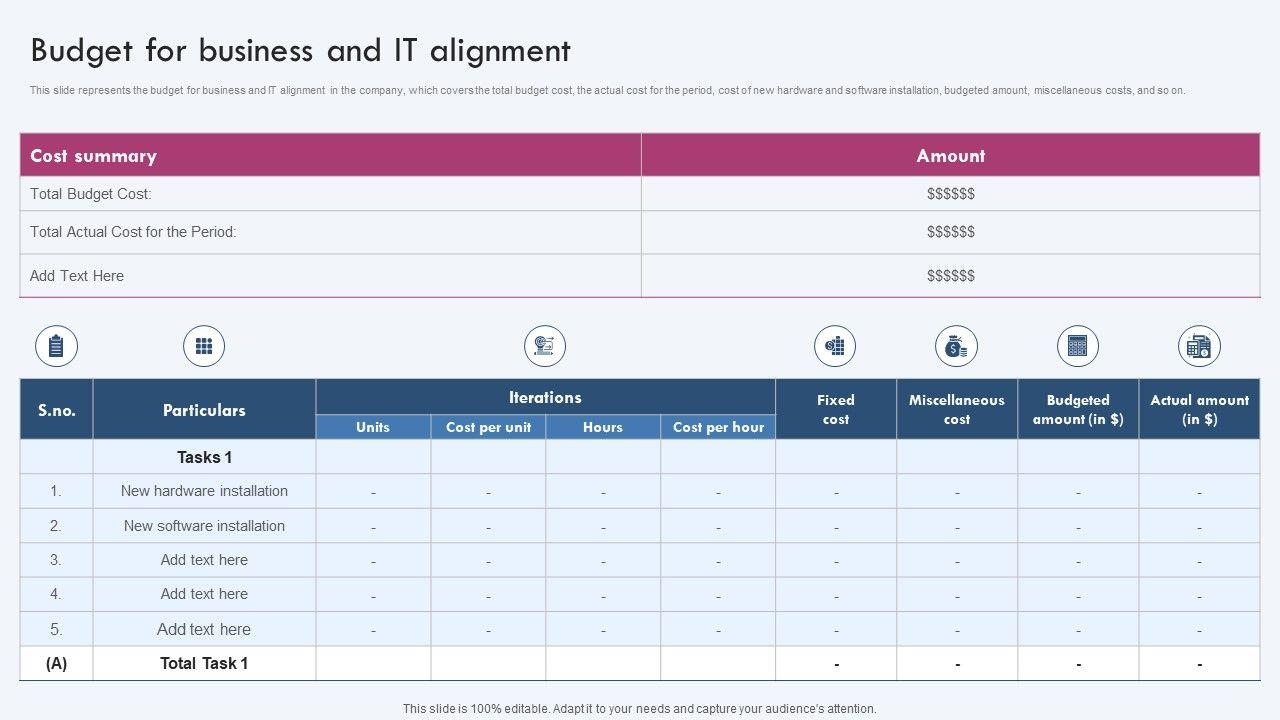Select Hours cell in row 3
The width and height of the screenshot is (1280, 720).
click(603, 560)
